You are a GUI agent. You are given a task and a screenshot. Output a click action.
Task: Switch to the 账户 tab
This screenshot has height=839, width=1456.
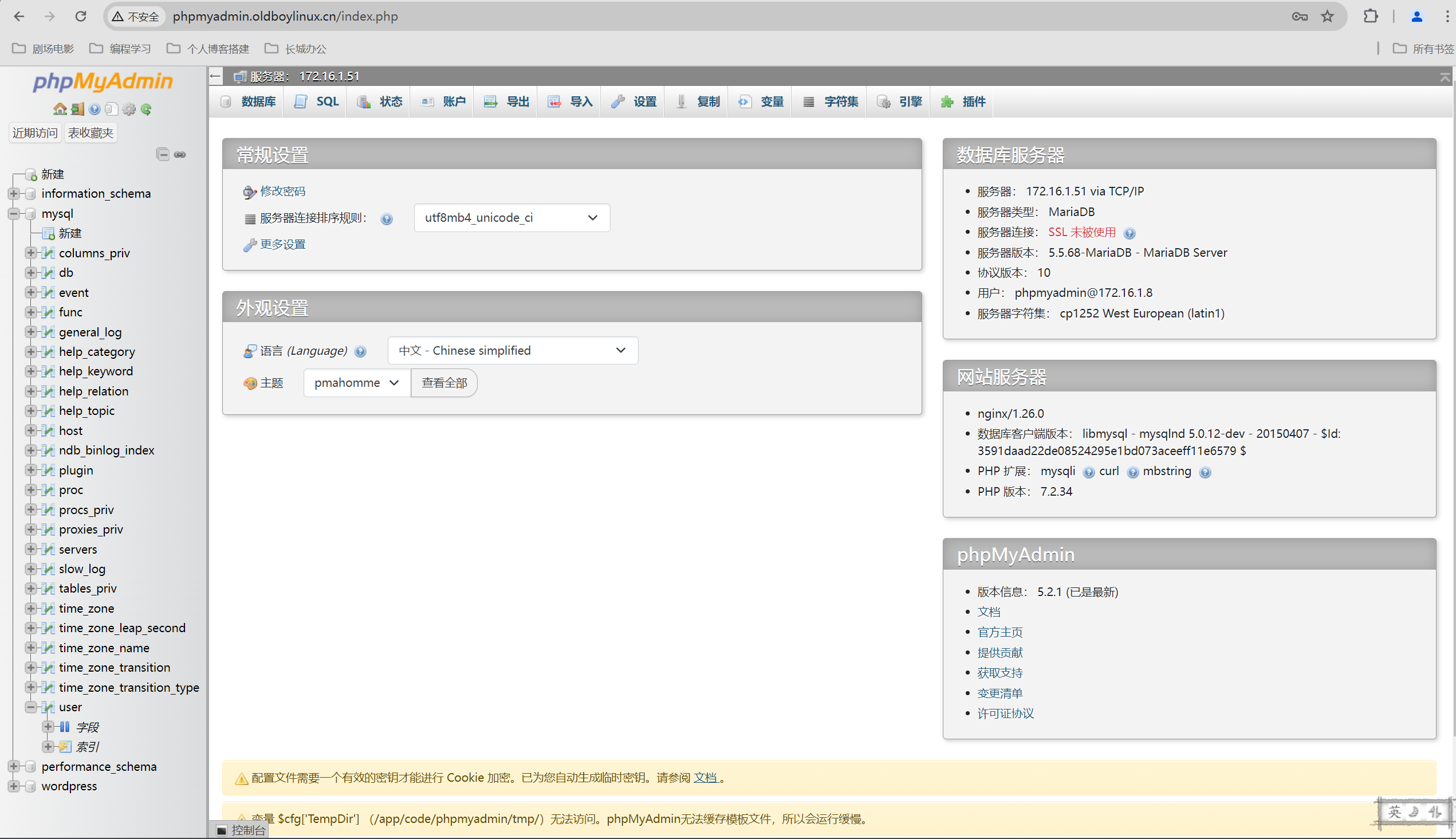(x=442, y=102)
